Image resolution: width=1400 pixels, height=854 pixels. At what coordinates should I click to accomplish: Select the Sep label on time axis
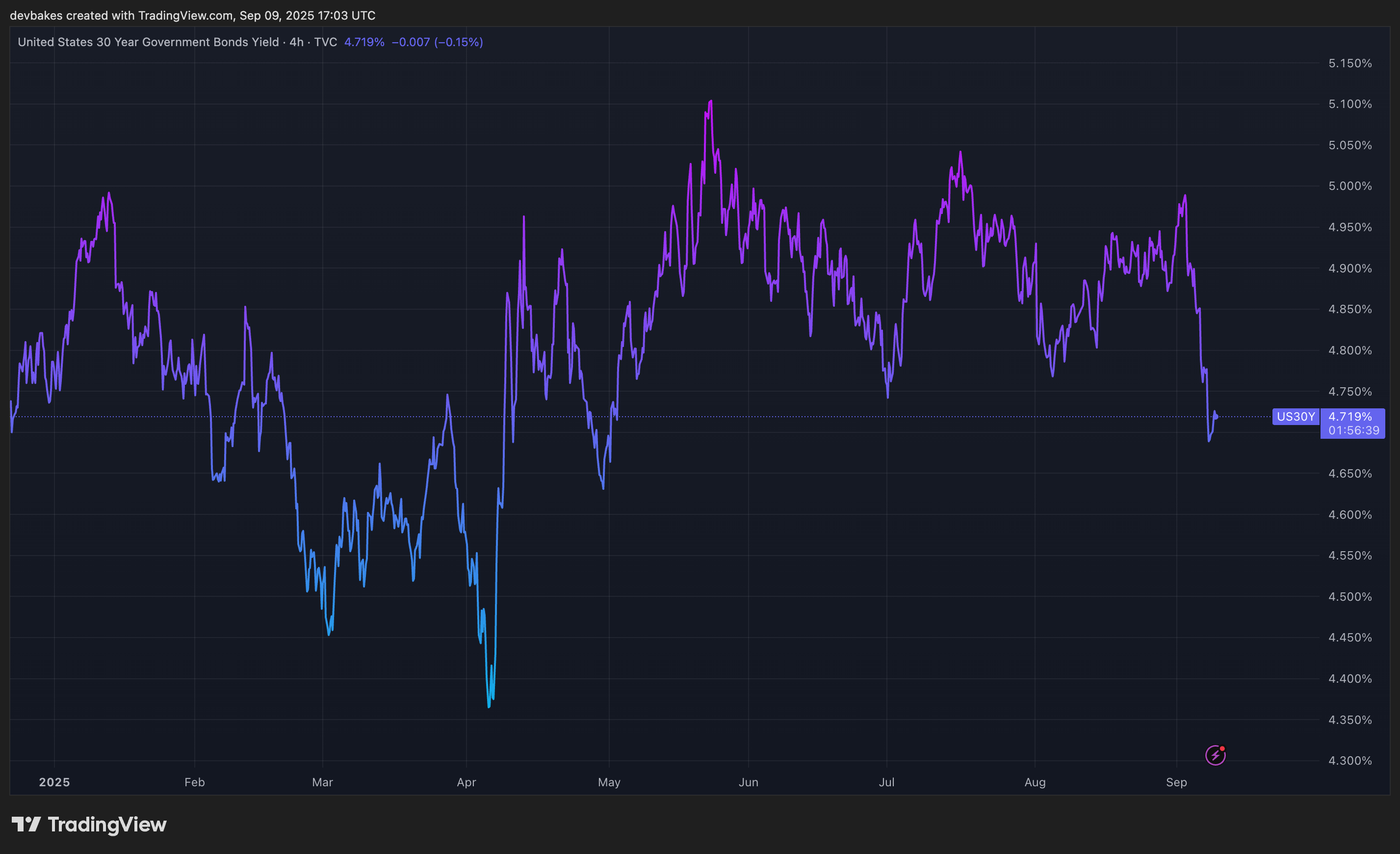pyautogui.click(x=1176, y=782)
